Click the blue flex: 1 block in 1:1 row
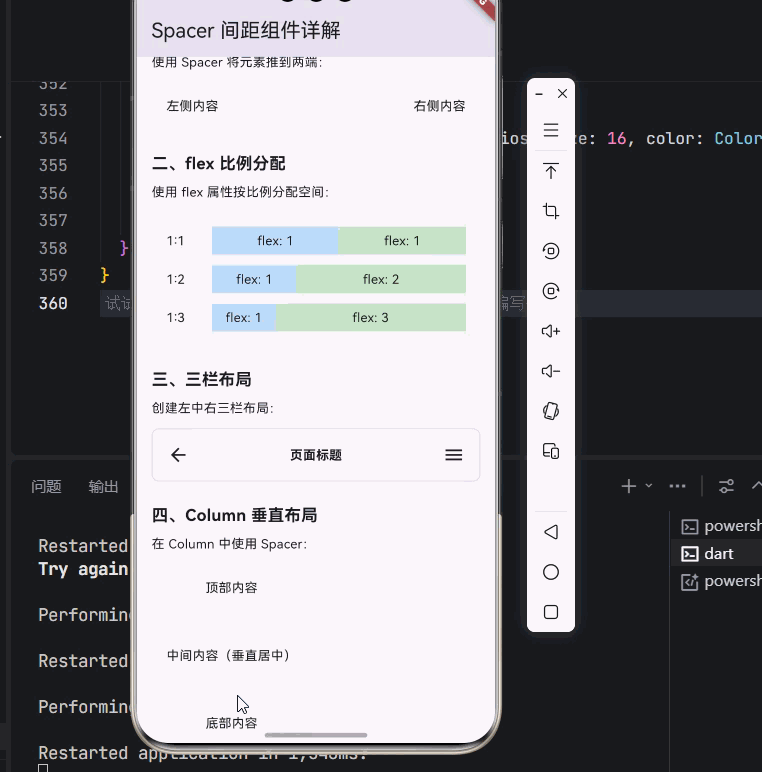The width and height of the screenshot is (762, 772). click(x=275, y=241)
